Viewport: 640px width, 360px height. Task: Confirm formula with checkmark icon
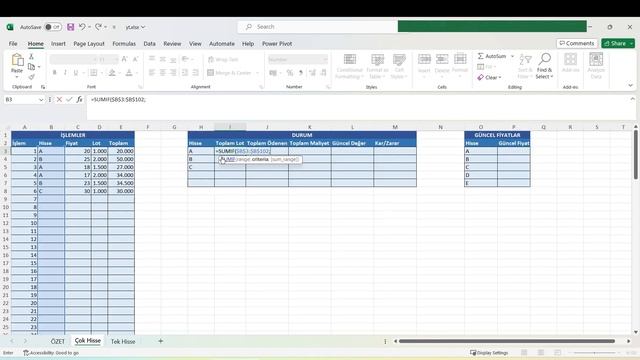pyautogui.click(x=69, y=100)
